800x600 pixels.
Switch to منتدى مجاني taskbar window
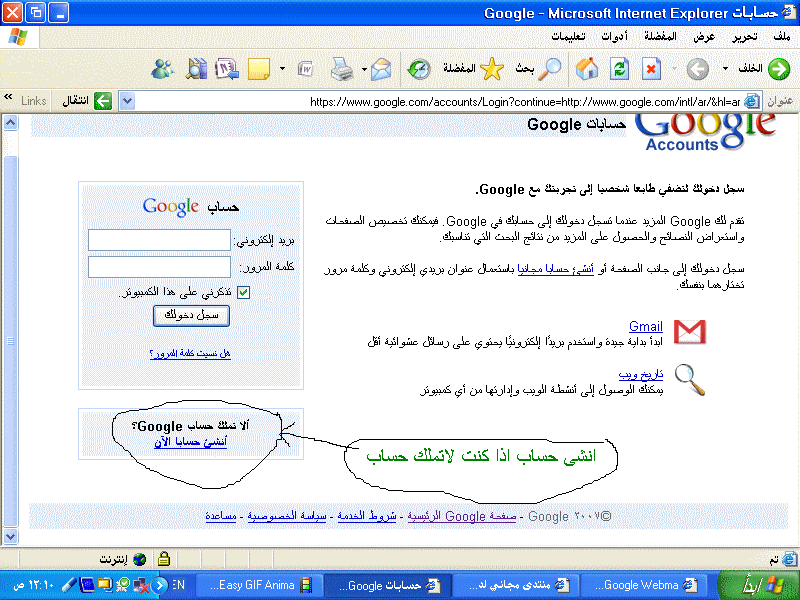[517, 585]
